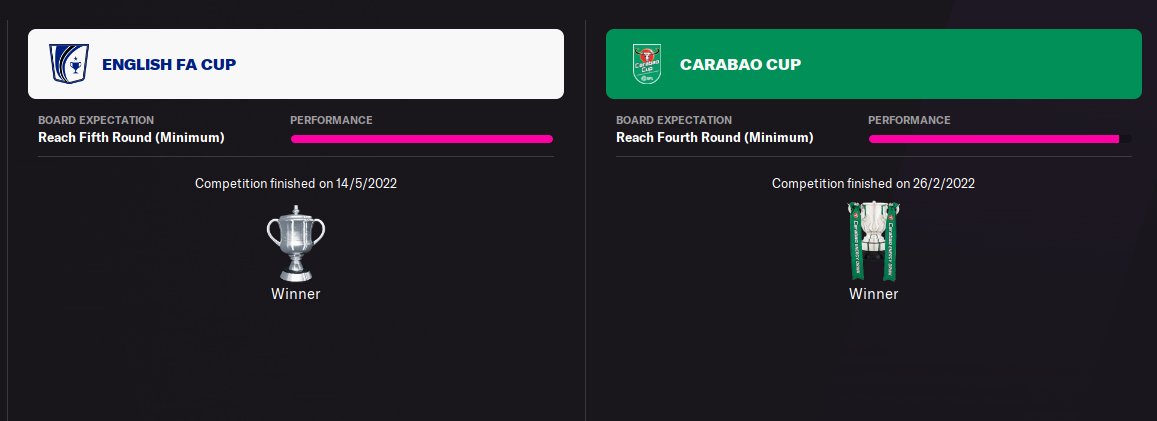
Task: Click the empty right side of white FA Cup banner
Action: (x=450, y=65)
